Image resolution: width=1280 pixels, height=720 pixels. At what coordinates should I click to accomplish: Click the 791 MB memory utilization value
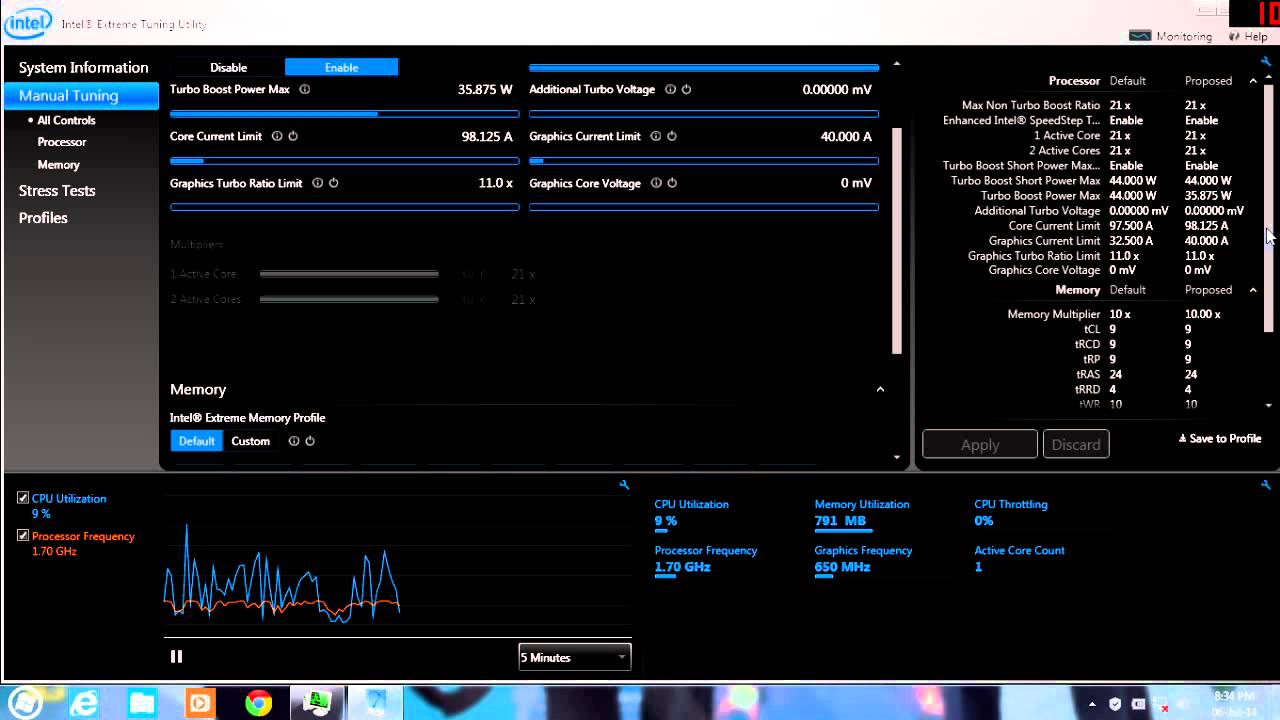840,521
